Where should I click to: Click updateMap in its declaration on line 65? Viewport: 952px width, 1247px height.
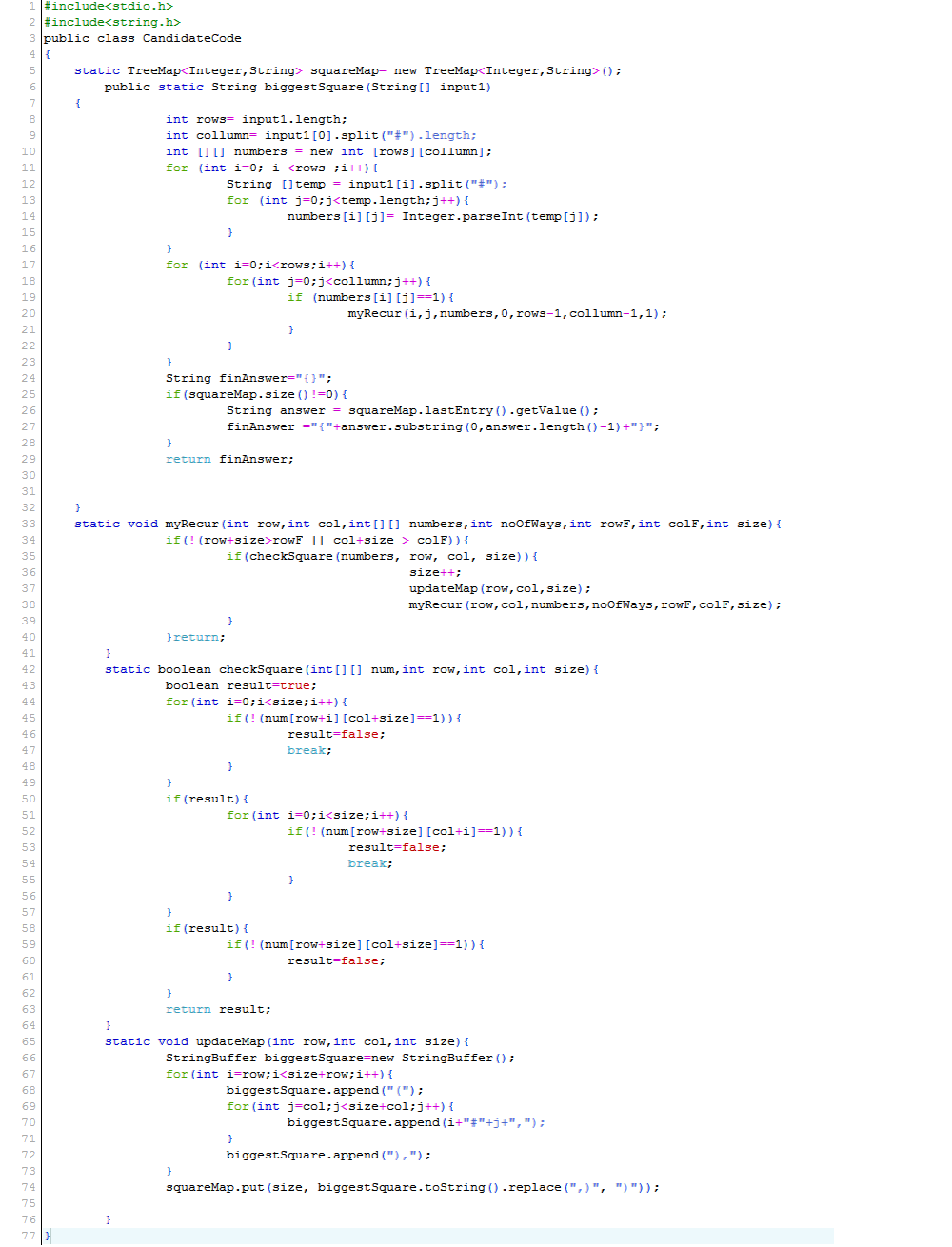click(229, 1041)
